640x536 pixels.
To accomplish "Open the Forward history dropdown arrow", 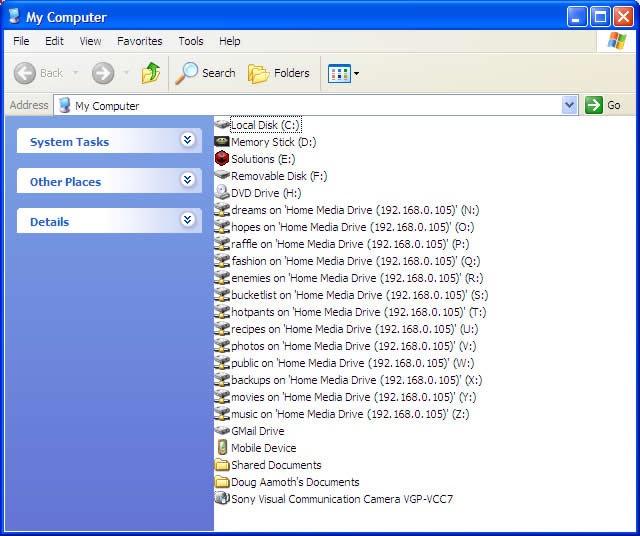I will pos(126,73).
